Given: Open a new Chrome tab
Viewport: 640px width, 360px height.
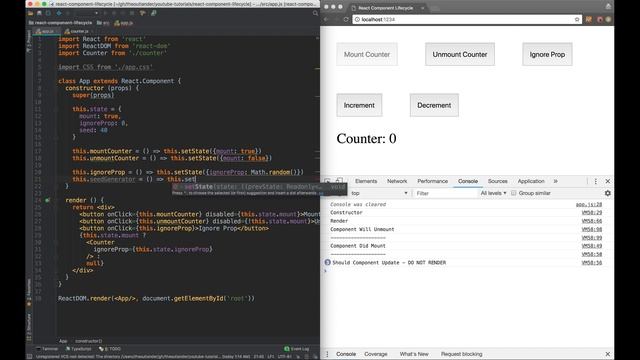Looking at the screenshot, I should [x=435, y=8].
